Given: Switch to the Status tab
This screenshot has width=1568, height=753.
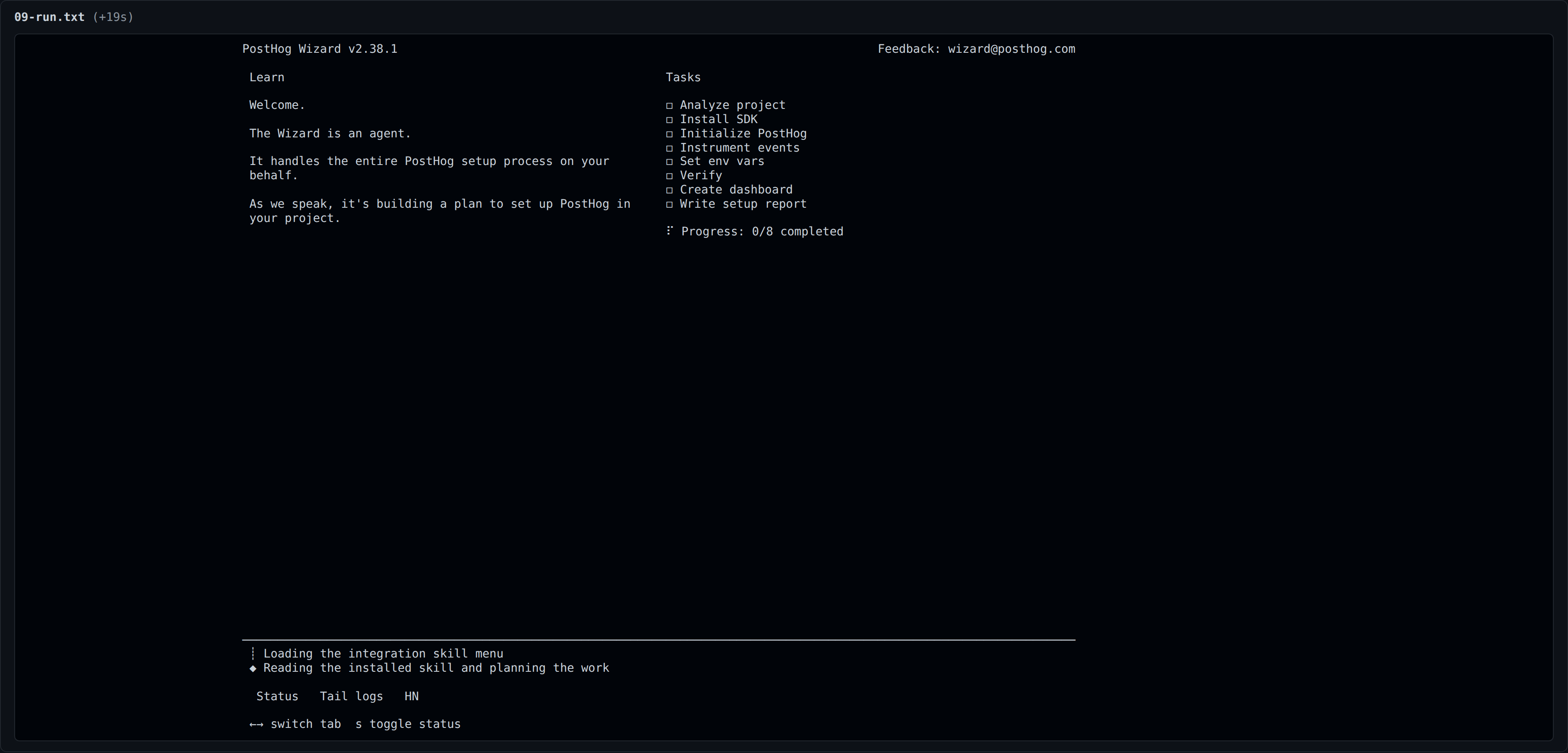Looking at the screenshot, I should [x=277, y=696].
